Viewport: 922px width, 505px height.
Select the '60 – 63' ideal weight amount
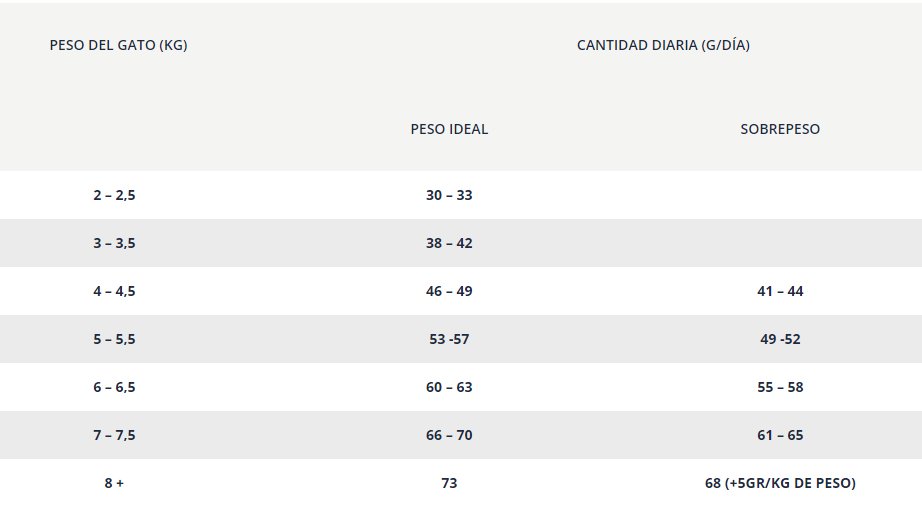point(449,387)
